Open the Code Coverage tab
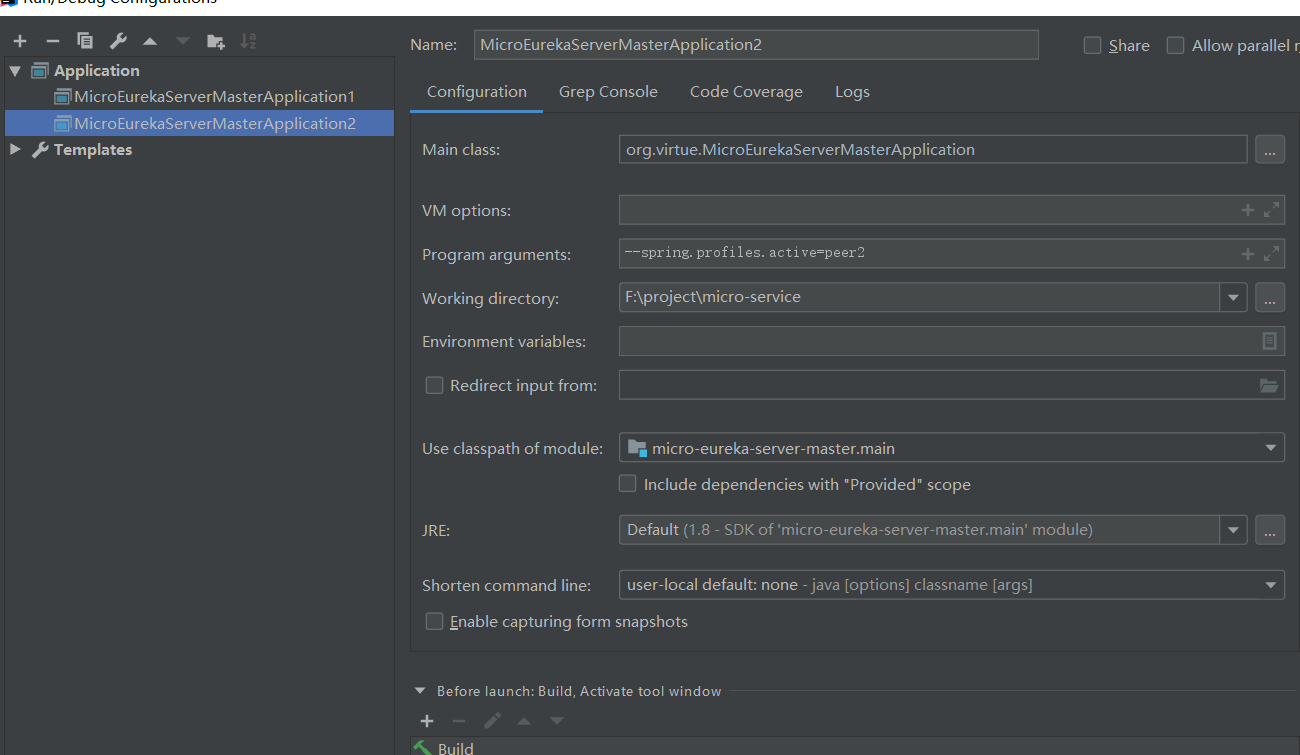 coord(746,92)
